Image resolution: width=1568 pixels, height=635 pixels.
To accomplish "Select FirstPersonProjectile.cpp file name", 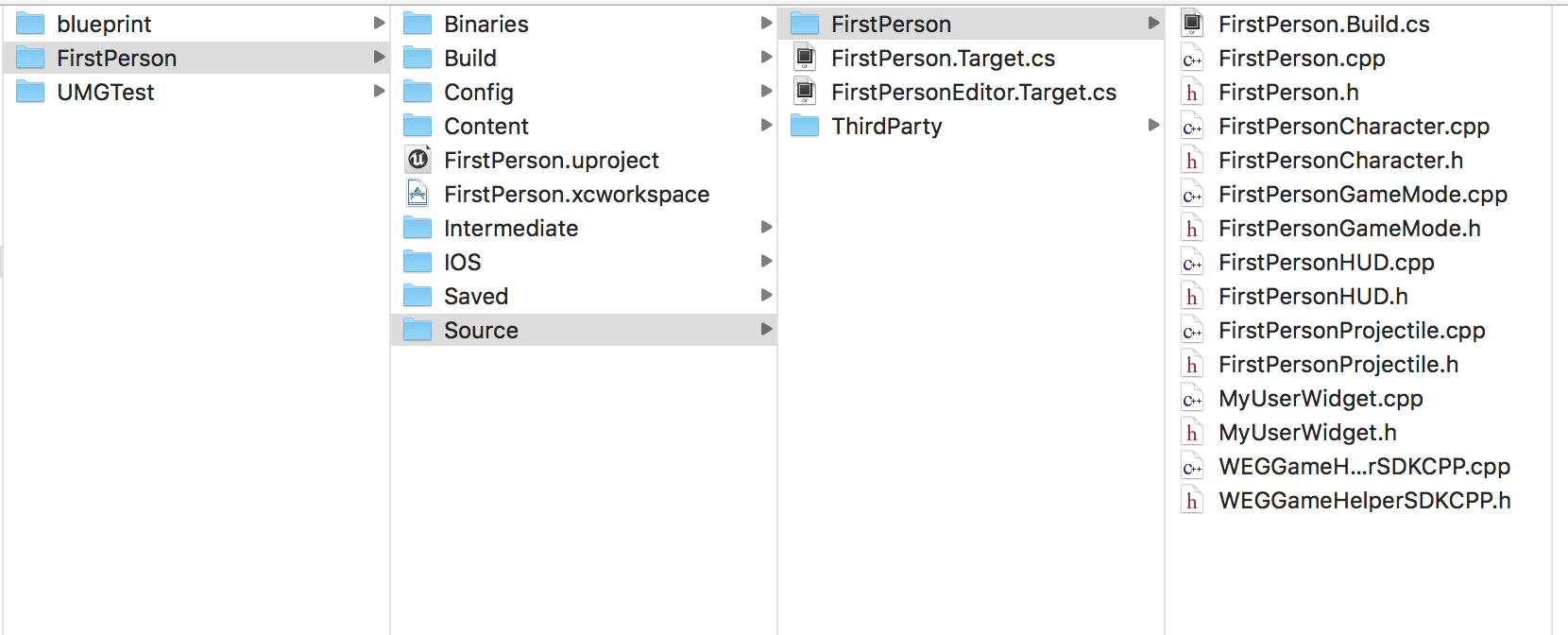I will 1352,331.
